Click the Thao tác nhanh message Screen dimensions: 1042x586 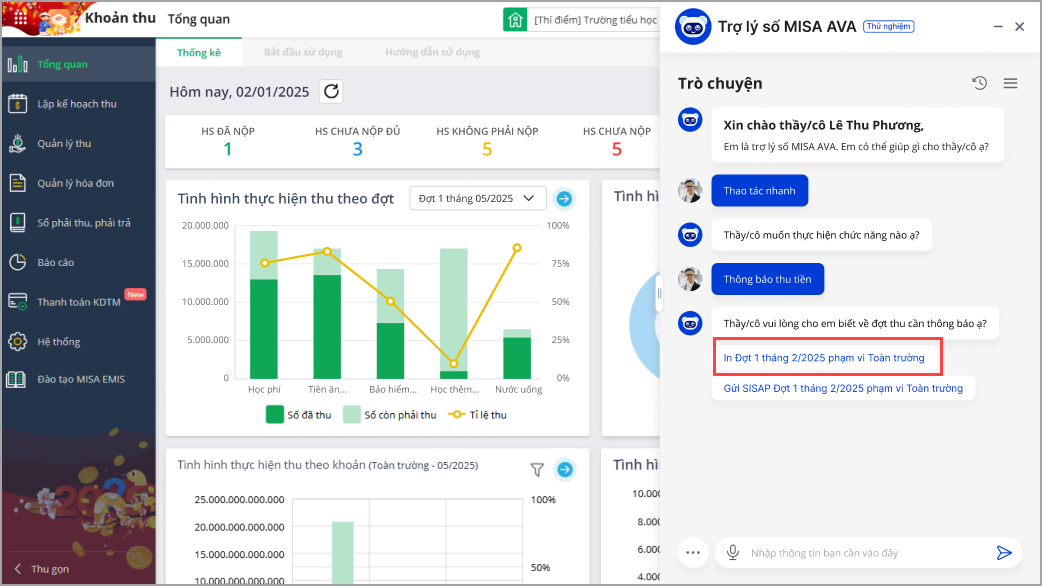tap(760, 191)
